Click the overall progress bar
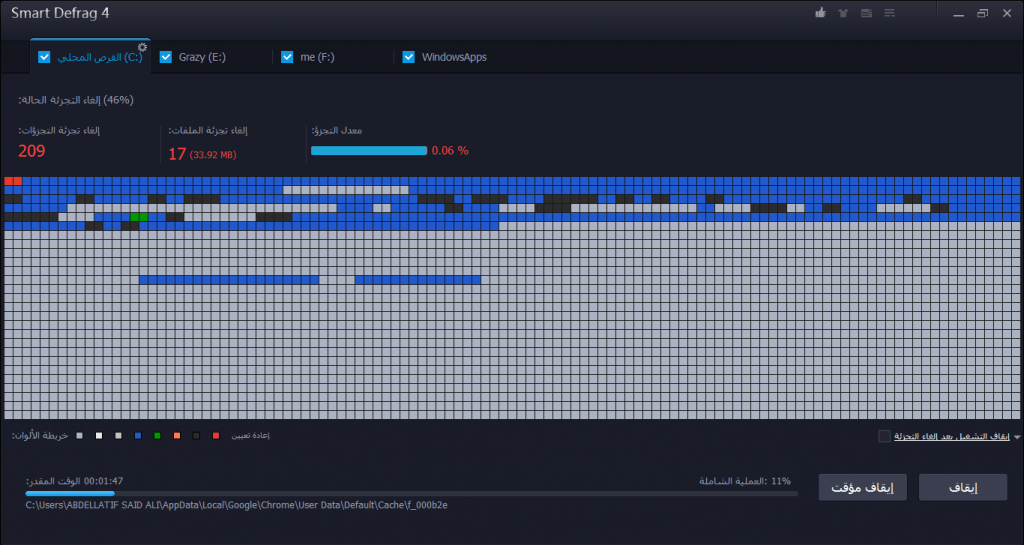This screenshot has width=1024, height=545. [x=411, y=494]
